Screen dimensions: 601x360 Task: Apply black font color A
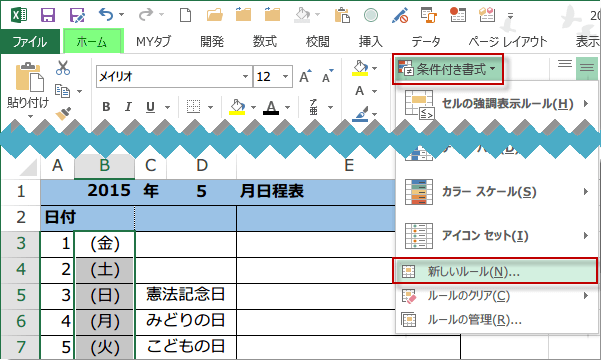pyautogui.click(x=271, y=107)
